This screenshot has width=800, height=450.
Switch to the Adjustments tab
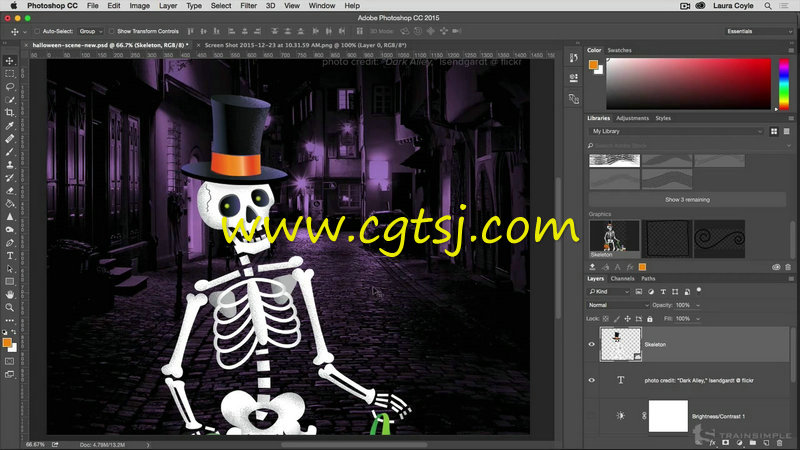tap(632, 118)
